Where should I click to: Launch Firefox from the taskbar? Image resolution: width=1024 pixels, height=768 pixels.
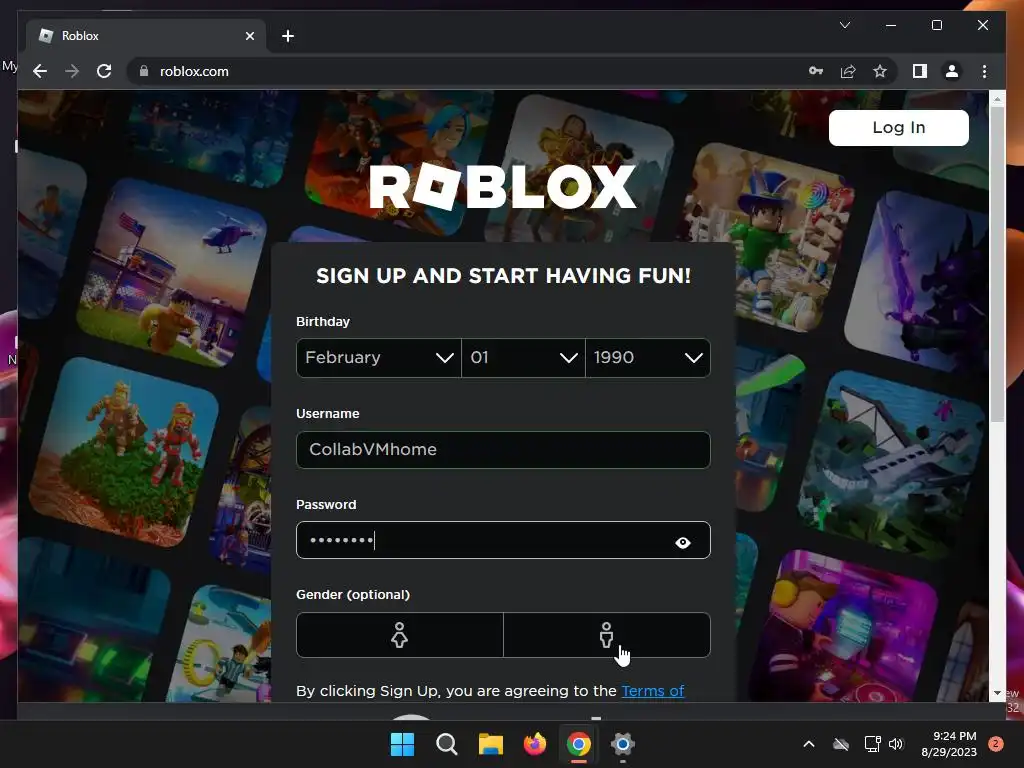point(535,744)
